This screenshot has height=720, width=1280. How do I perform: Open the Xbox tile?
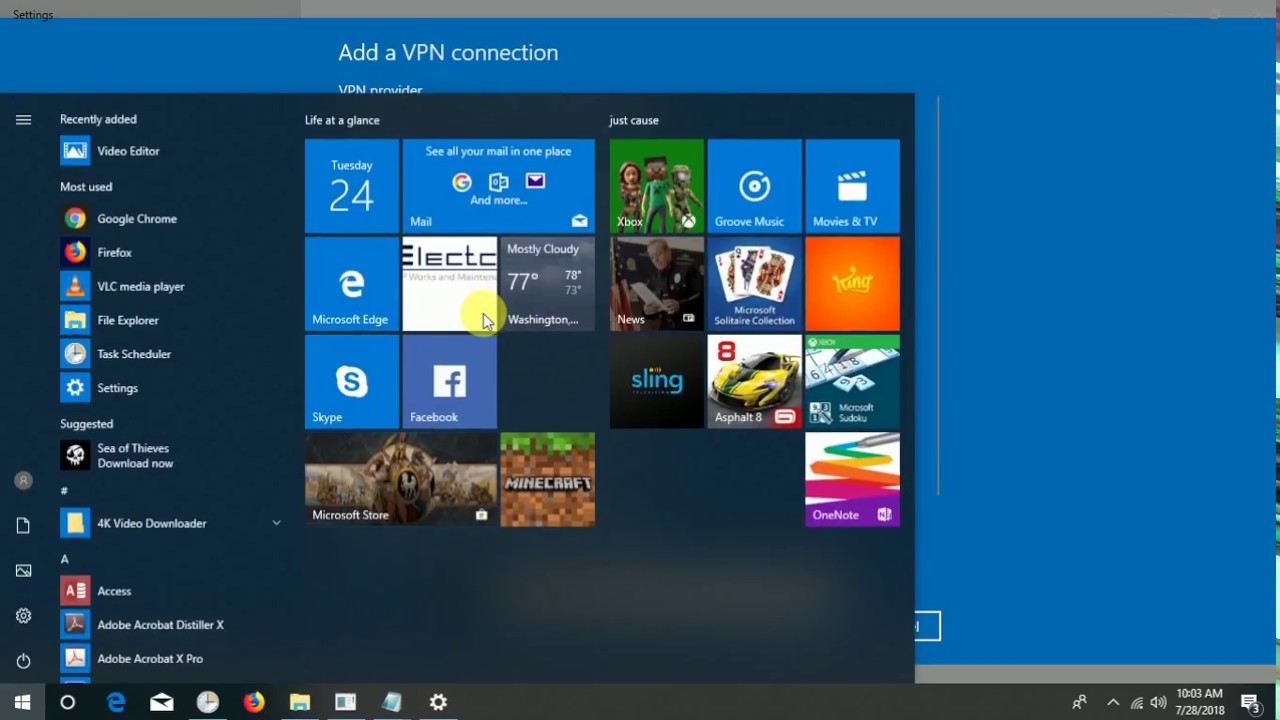tap(657, 186)
